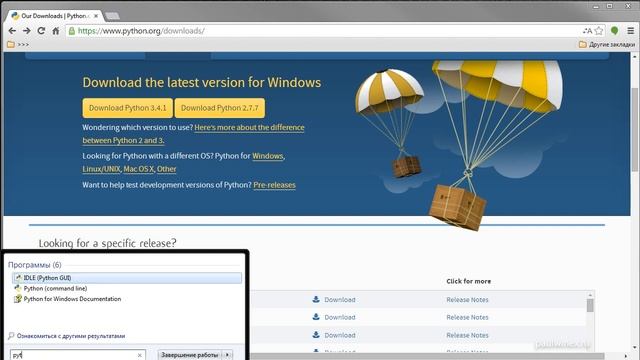Open the second 'Release Notes' link
The width and height of the screenshot is (640, 360).
(467, 317)
